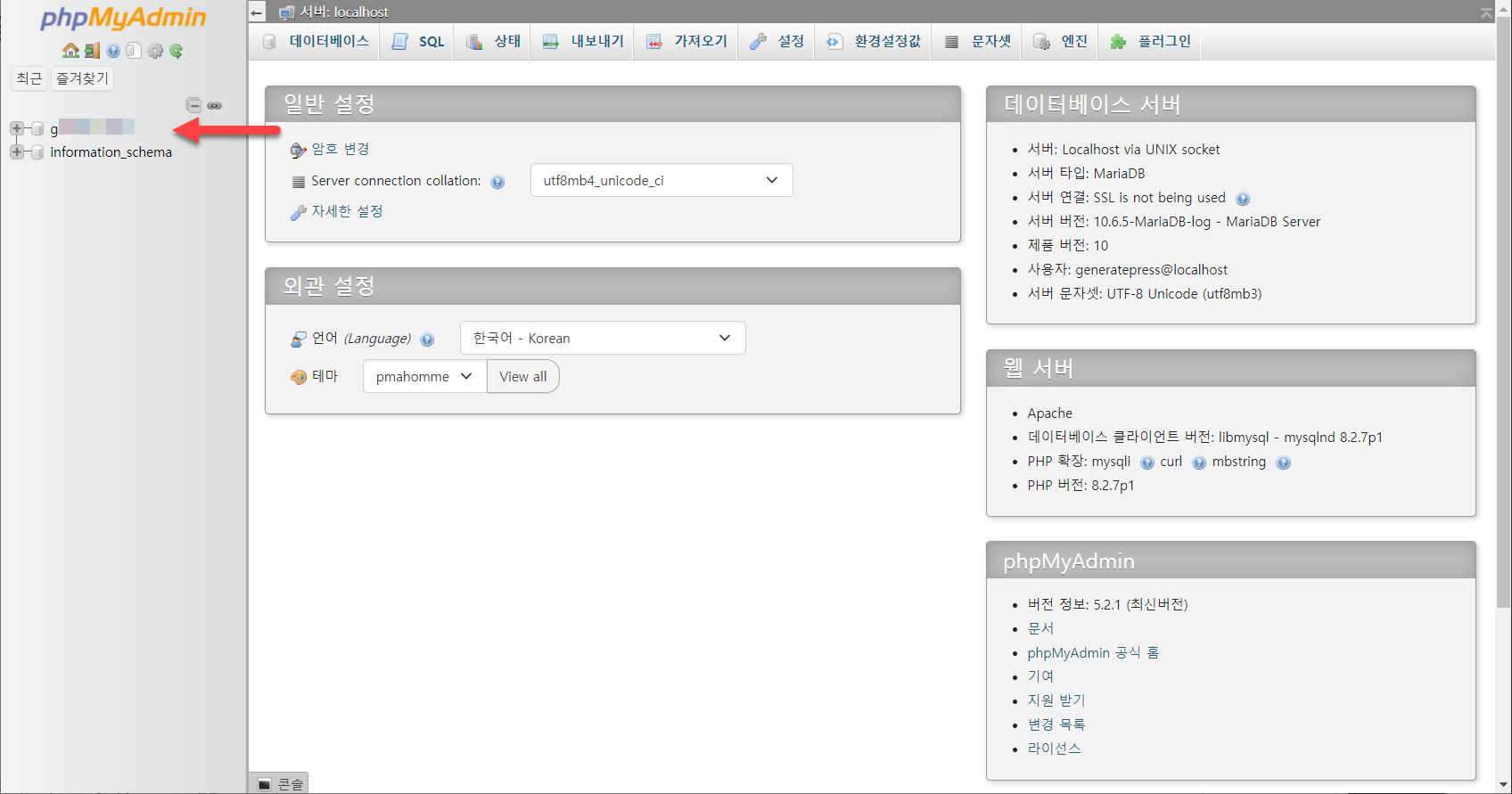Open phpMyAdmin documentation help icon in sidebar
The height and width of the screenshot is (794, 1512).
tap(113, 51)
